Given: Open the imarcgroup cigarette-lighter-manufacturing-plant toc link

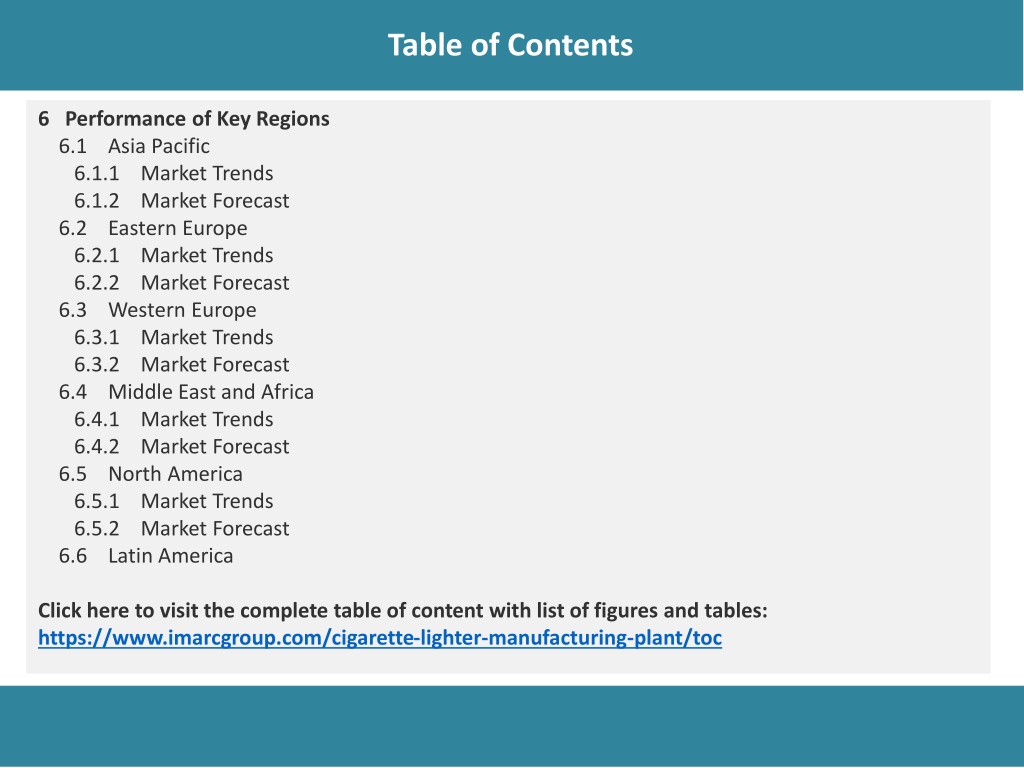Looking at the screenshot, I should (380, 637).
